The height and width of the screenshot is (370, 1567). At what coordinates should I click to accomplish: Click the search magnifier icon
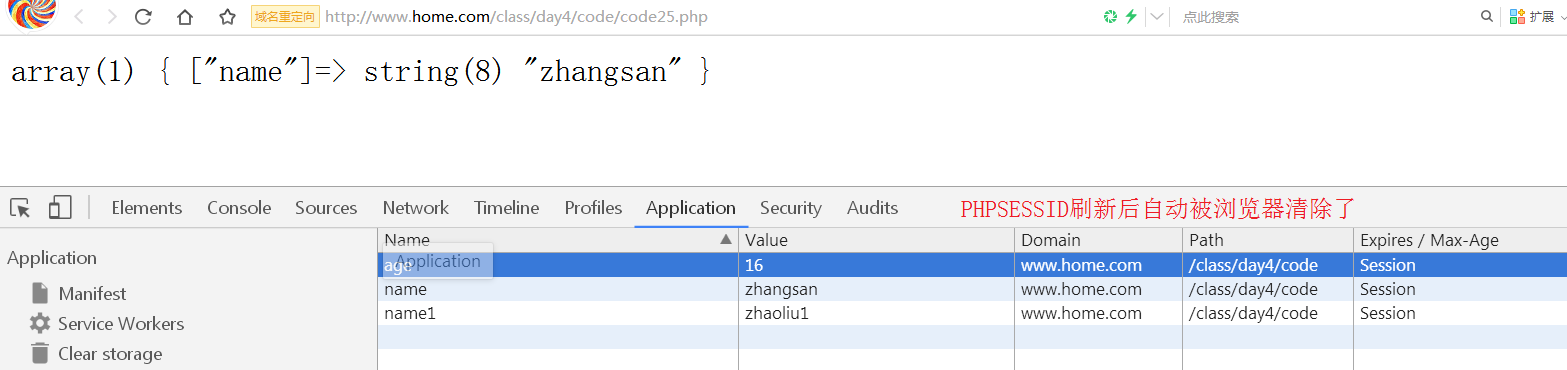pos(1488,16)
